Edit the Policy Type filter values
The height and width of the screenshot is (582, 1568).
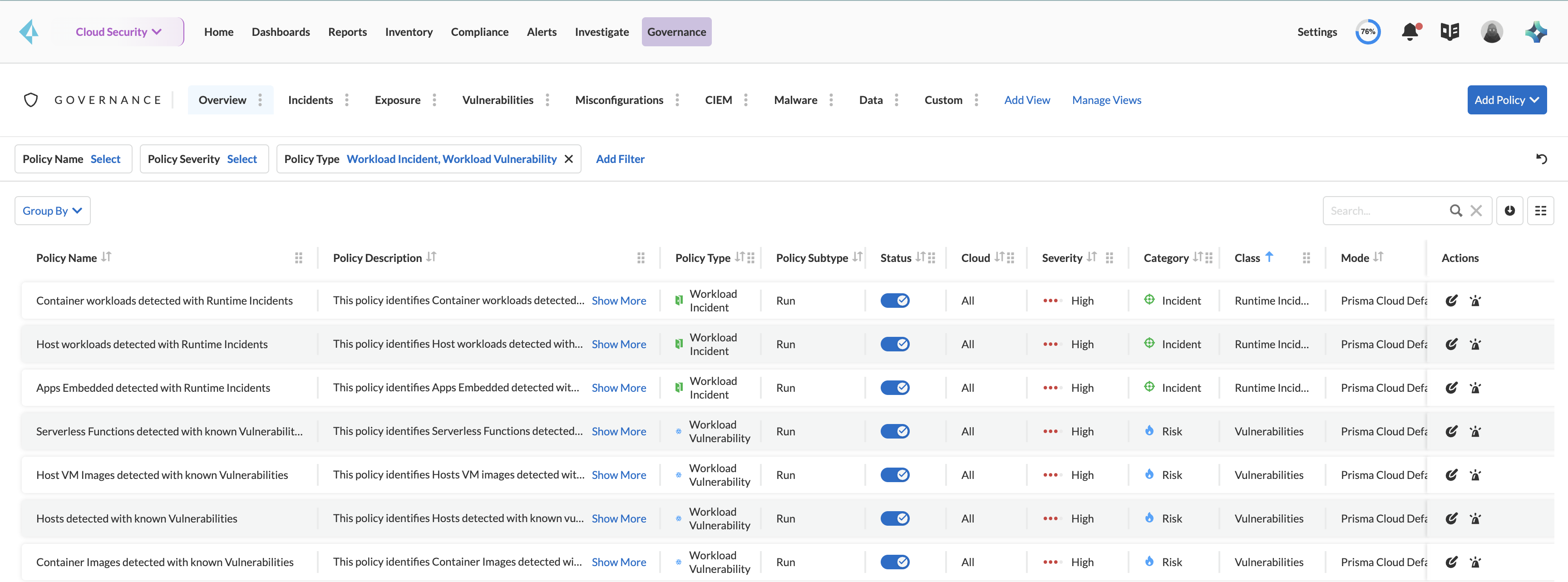(451, 159)
